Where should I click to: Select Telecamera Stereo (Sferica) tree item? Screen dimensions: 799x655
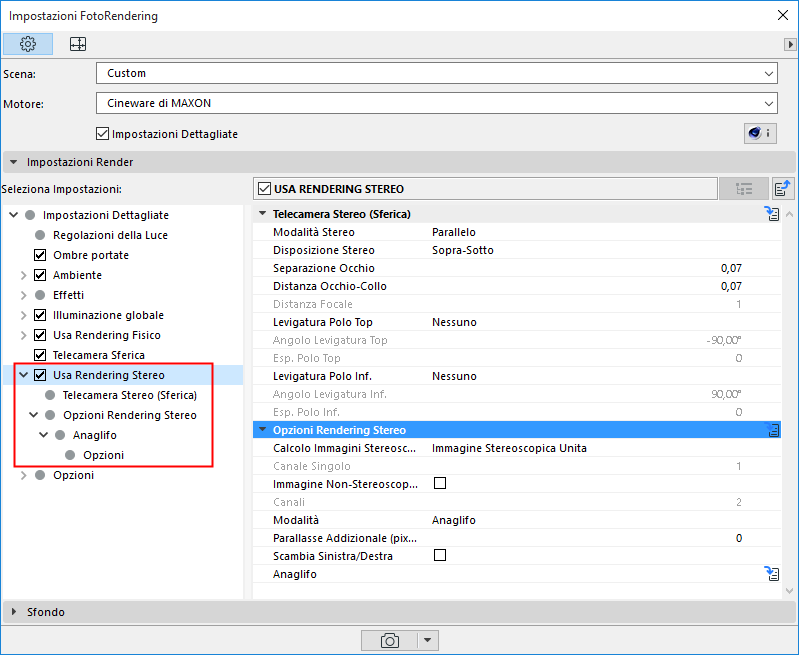[129, 395]
